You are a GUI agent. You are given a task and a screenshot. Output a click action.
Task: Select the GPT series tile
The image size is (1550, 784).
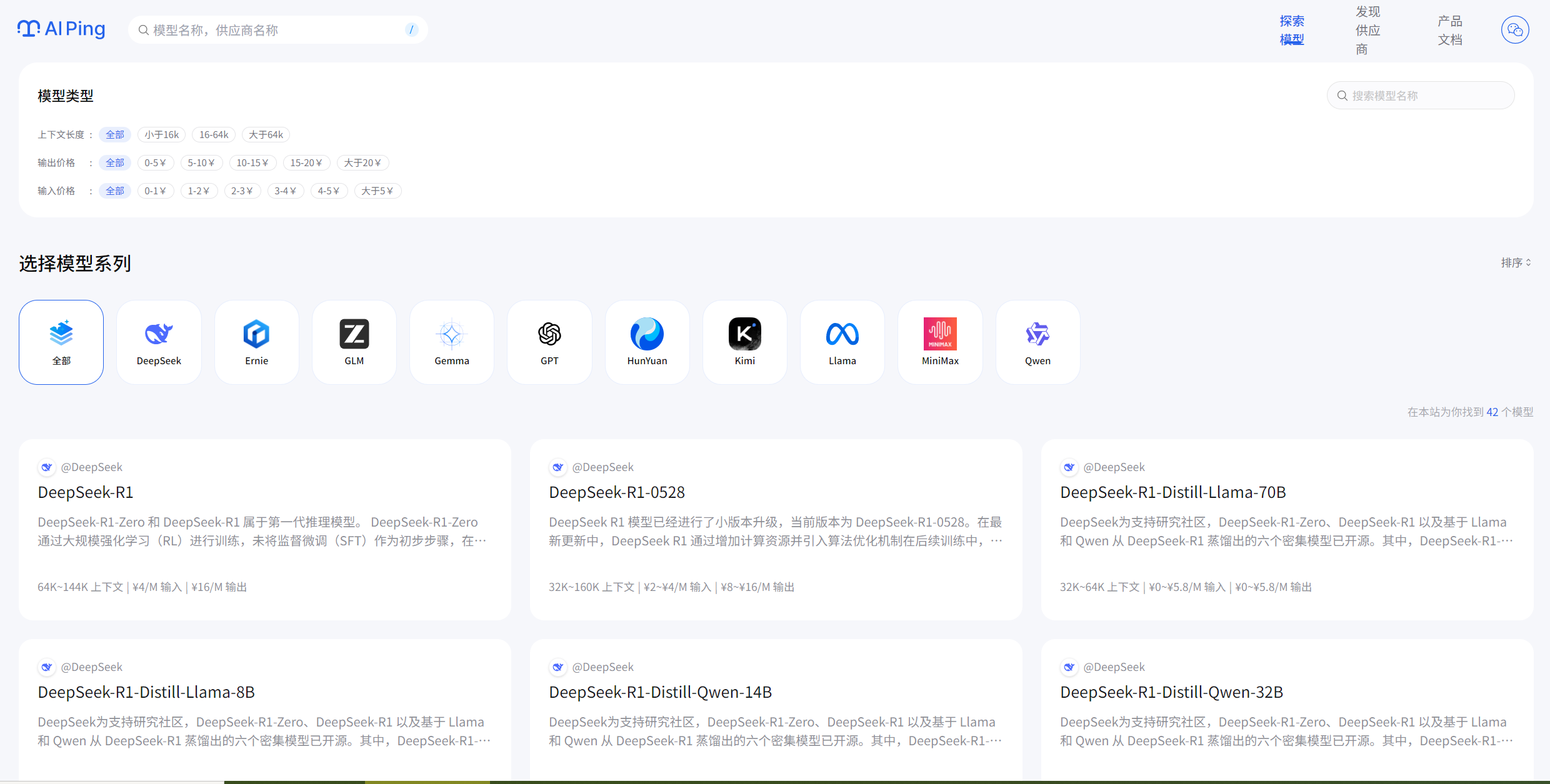click(549, 342)
